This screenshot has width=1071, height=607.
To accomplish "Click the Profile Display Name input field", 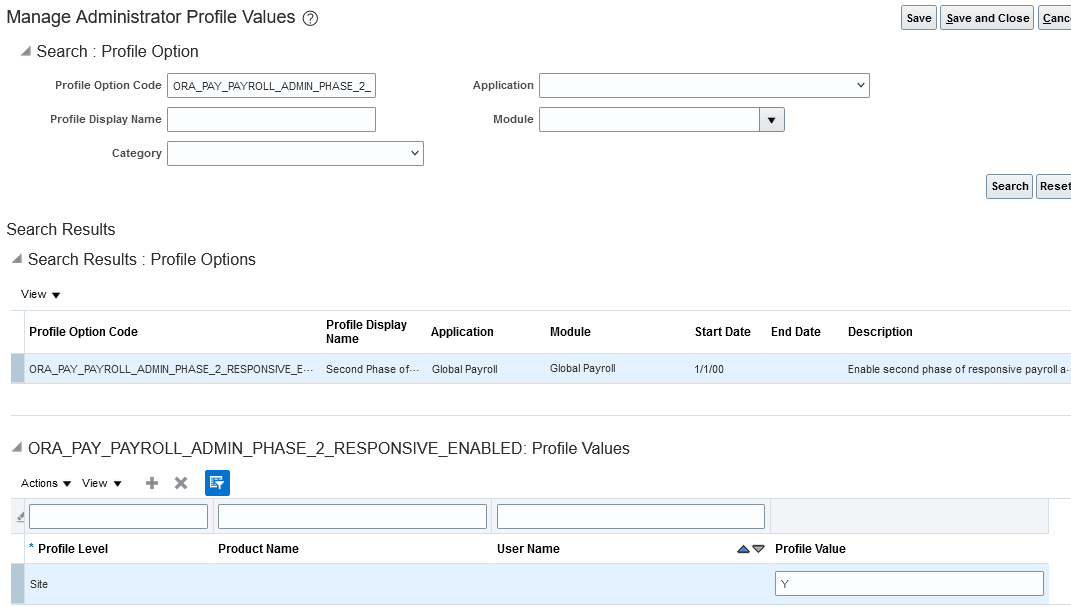I will click(x=271, y=120).
